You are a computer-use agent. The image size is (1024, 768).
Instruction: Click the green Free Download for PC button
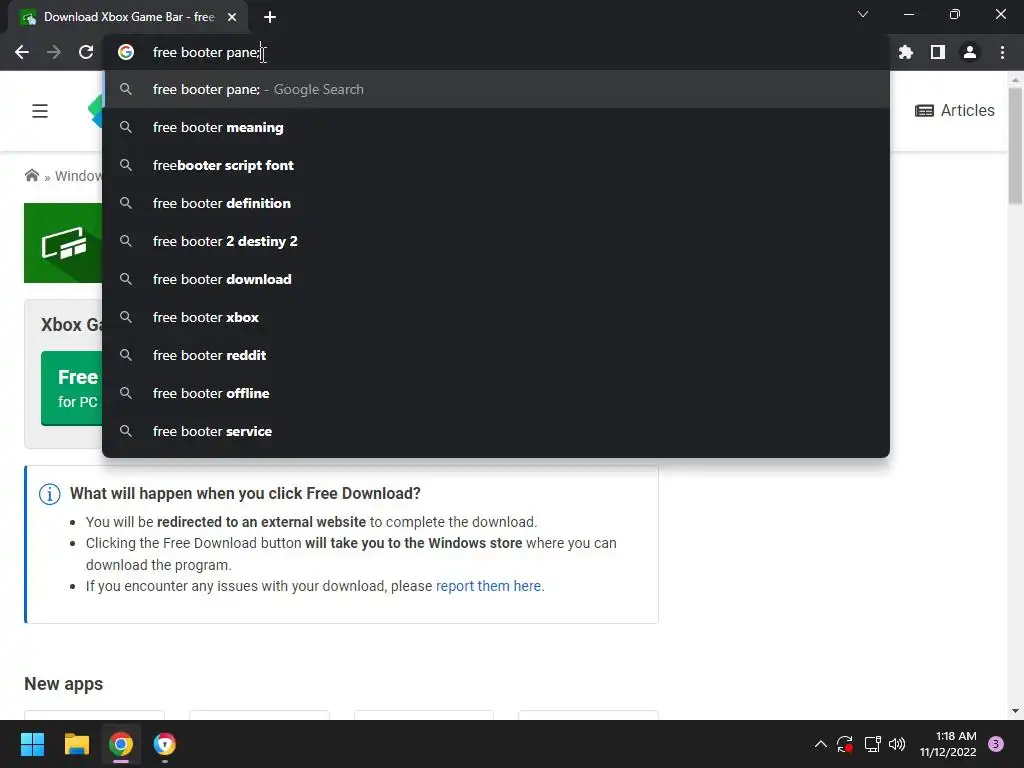71,389
